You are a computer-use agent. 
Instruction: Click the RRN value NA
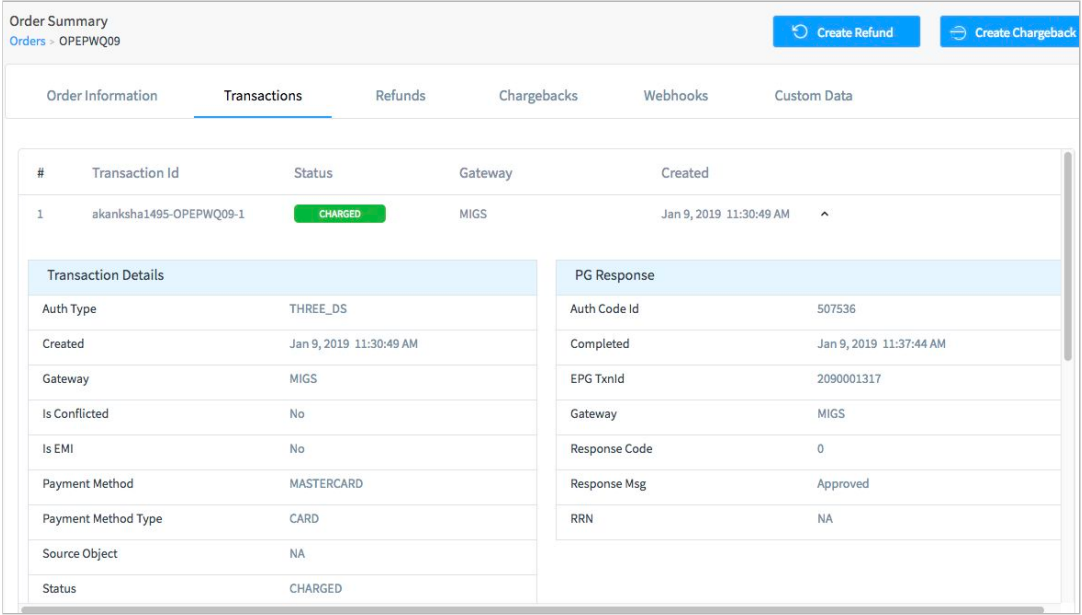pos(825,519)
